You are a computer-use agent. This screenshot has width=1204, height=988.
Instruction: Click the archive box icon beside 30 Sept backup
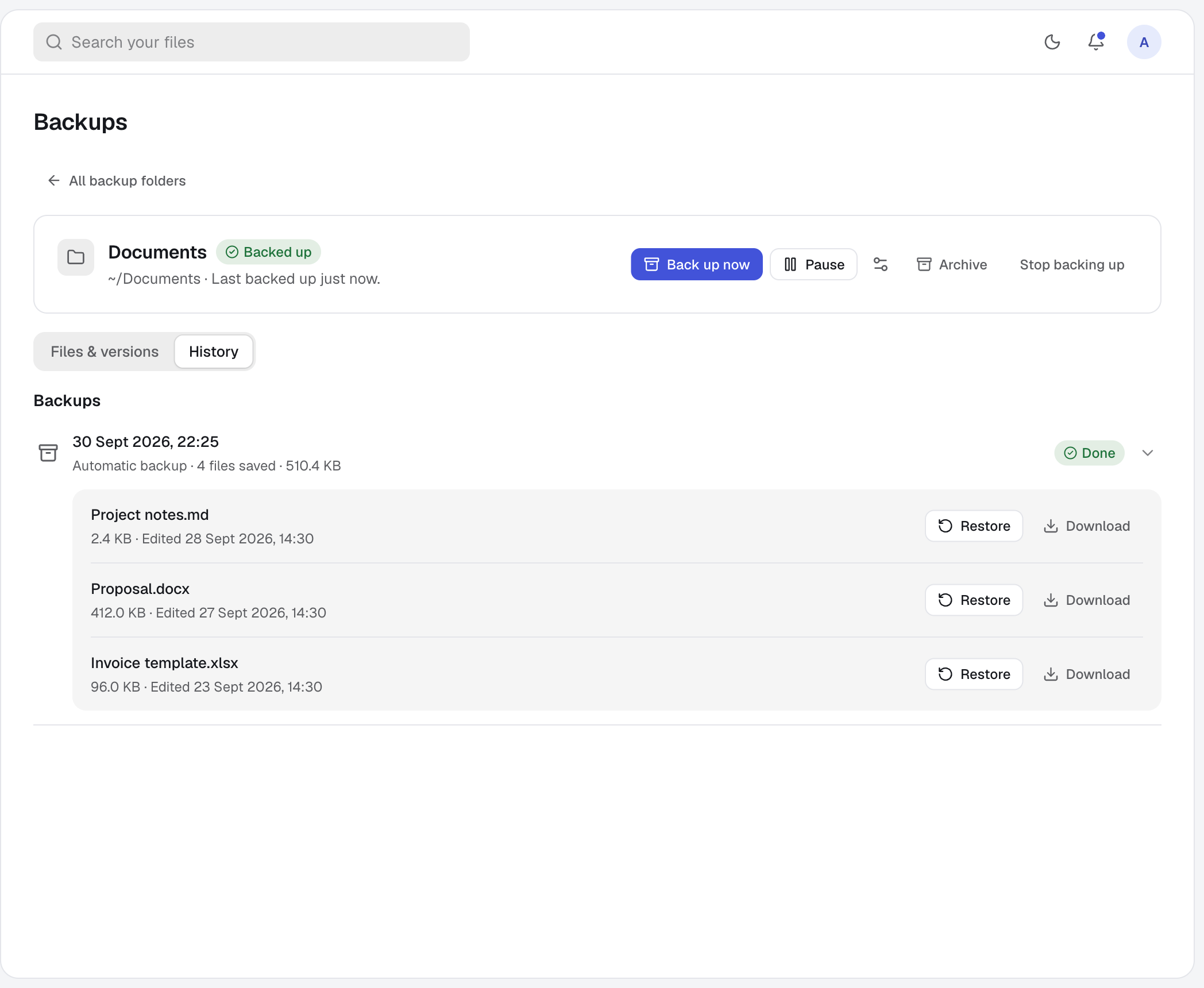click(48, 453)
